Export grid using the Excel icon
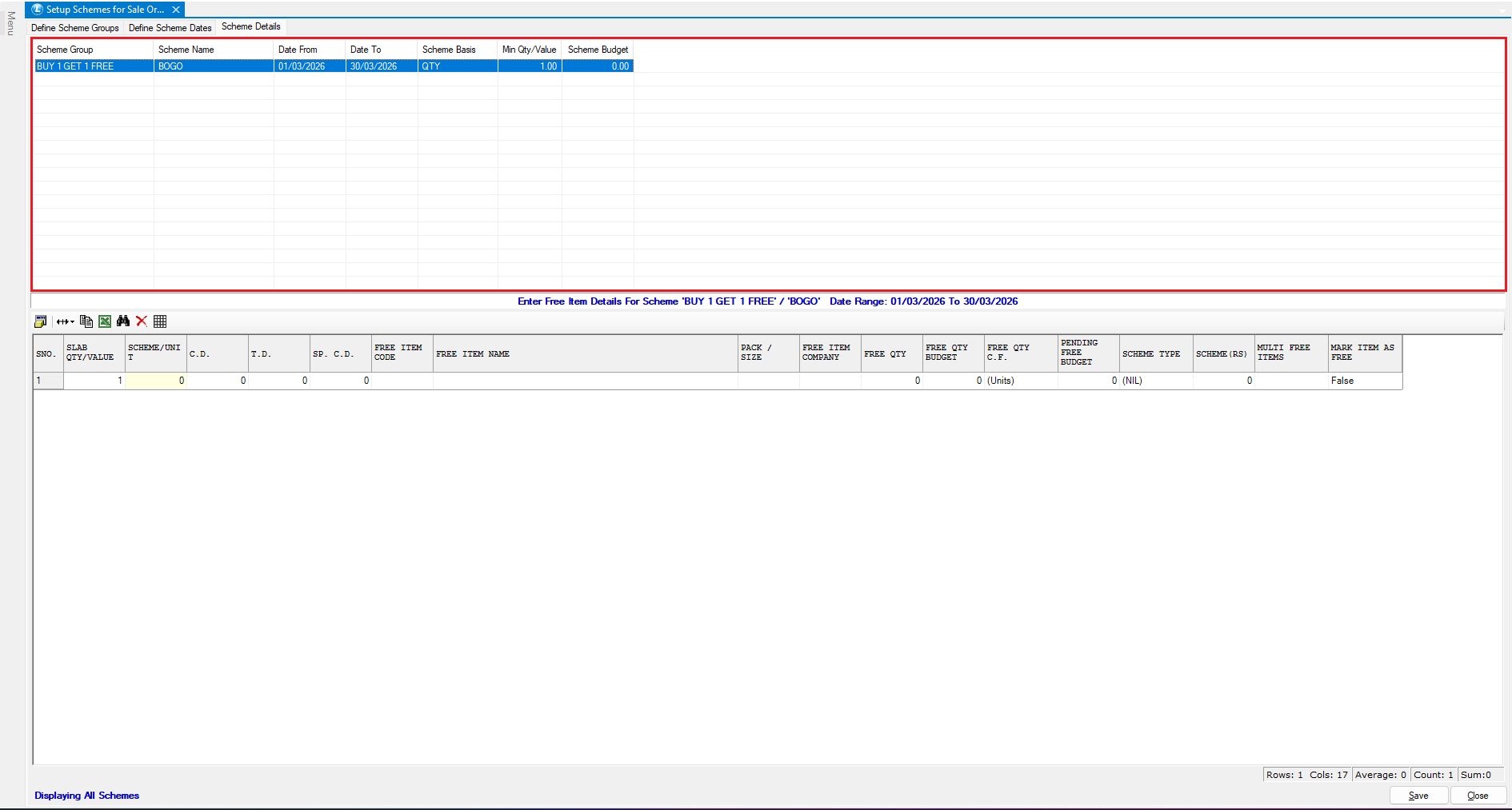 [x=105, y=321]
